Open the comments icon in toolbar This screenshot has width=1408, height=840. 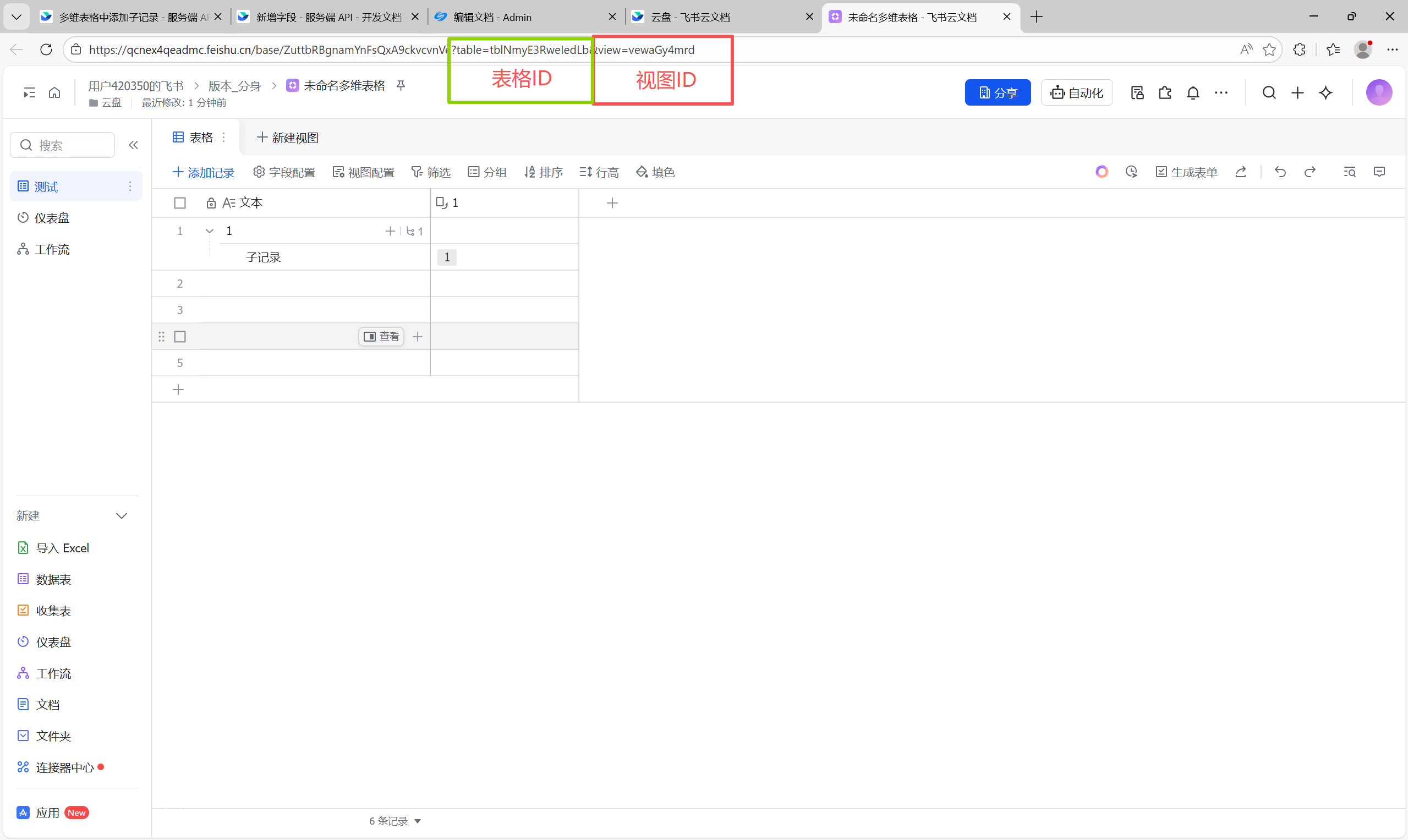tap(1379, 172)
